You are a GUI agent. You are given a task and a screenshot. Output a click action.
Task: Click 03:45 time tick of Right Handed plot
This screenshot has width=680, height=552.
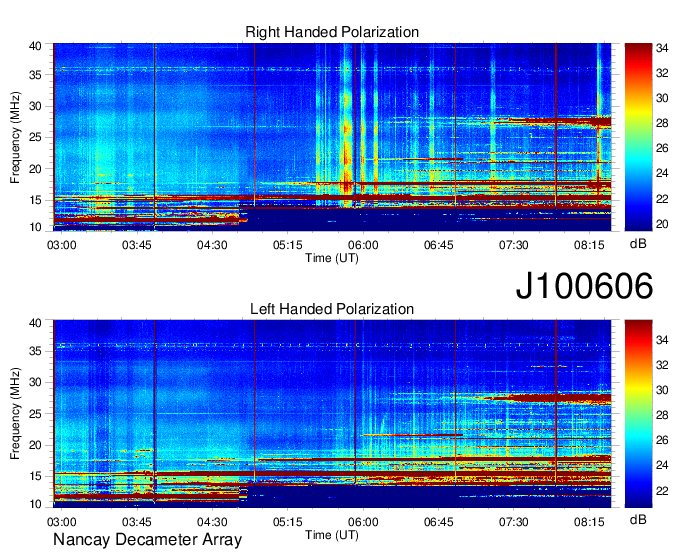pos(137,245)
